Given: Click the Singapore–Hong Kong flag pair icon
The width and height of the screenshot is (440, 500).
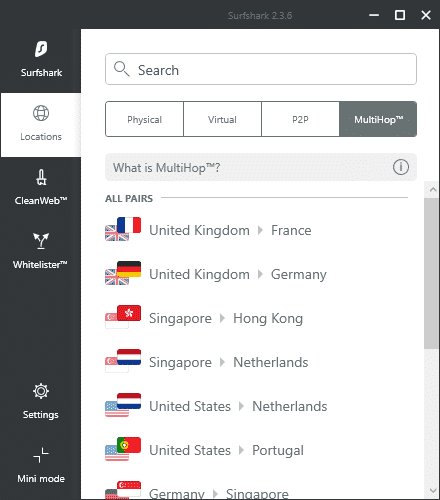Looking at the screenshot, I should (123, 317).
